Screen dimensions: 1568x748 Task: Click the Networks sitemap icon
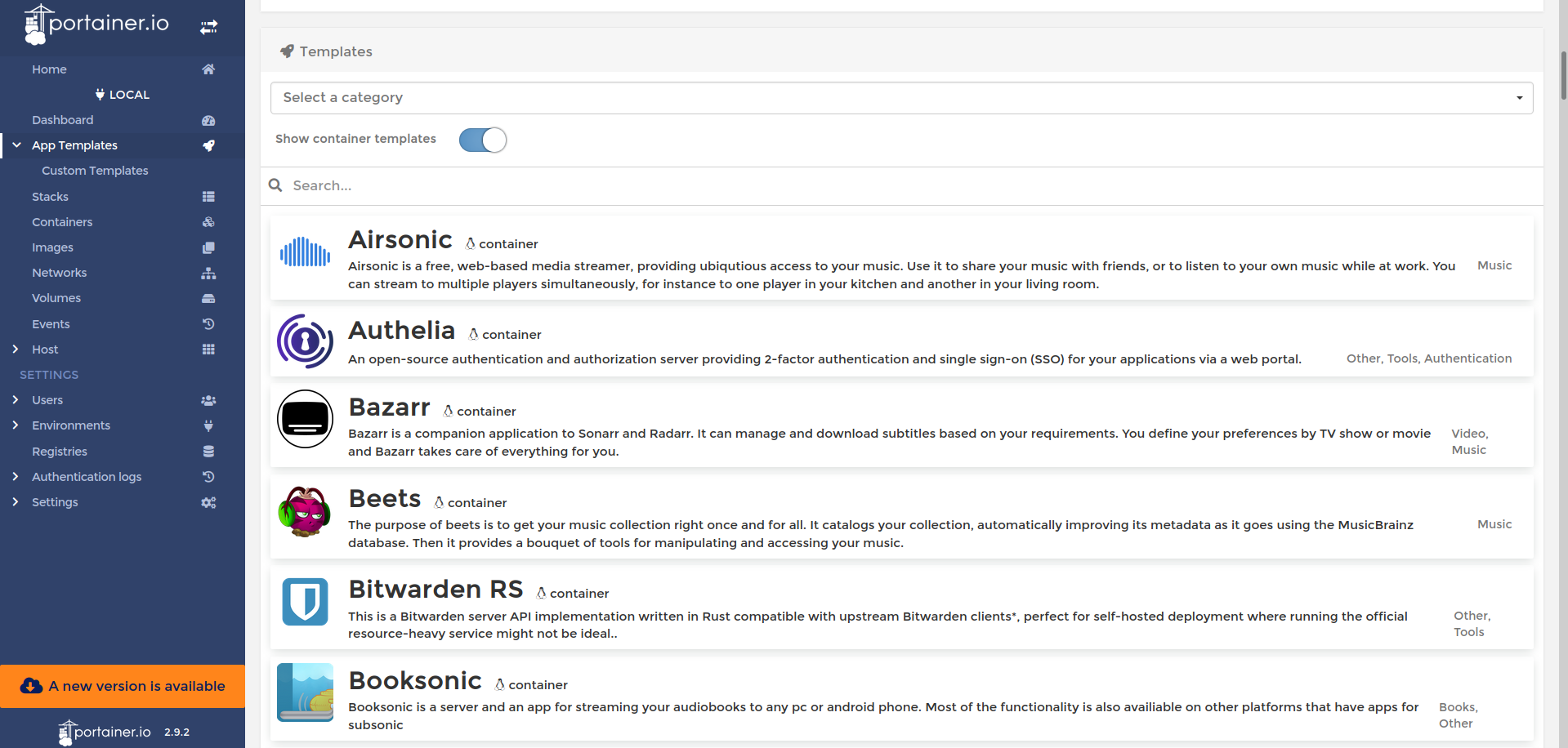208,273
